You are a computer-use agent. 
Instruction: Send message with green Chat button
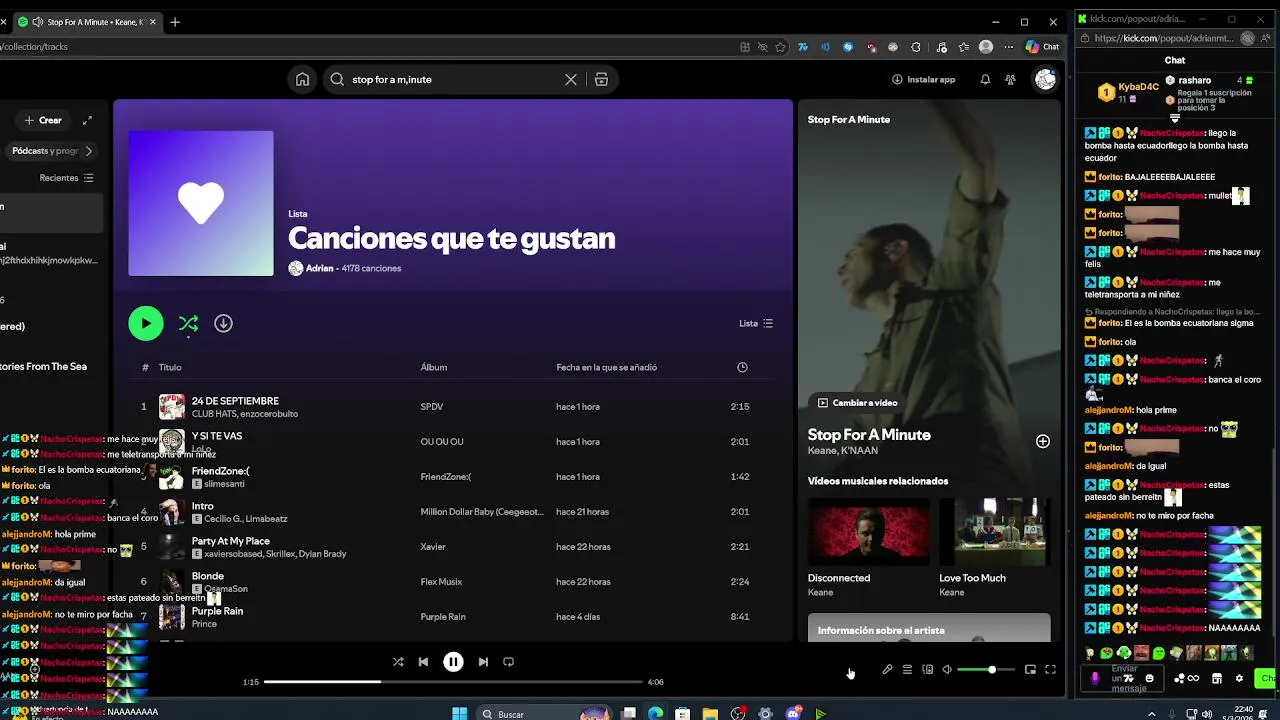pos(1266,678)
